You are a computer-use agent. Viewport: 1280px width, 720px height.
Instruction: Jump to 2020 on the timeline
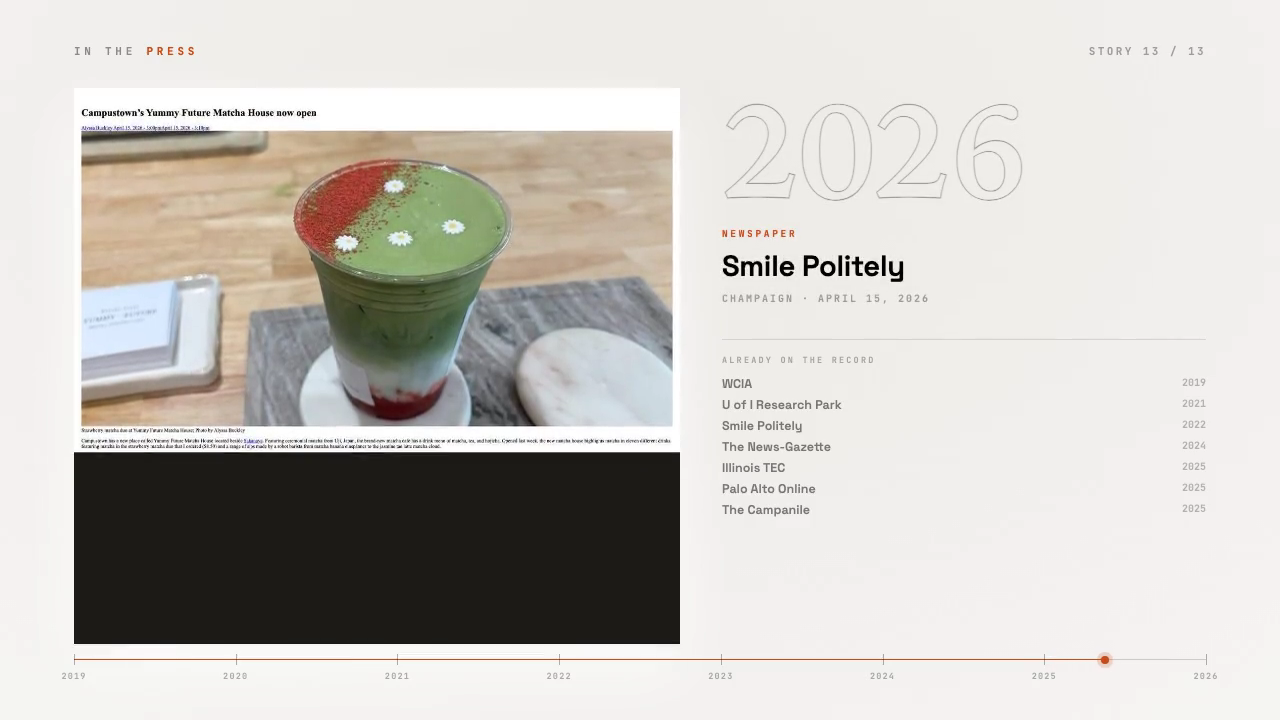pos(236,676)
